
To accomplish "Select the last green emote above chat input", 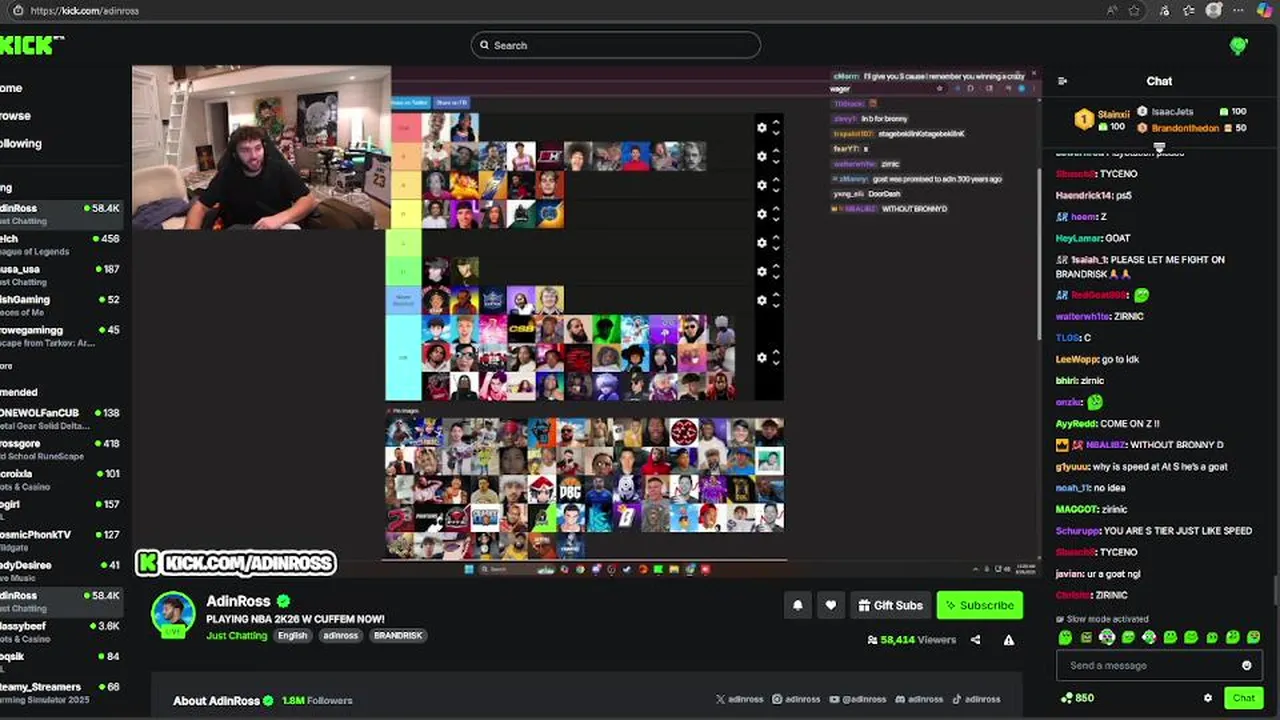I will point(1253,637).
